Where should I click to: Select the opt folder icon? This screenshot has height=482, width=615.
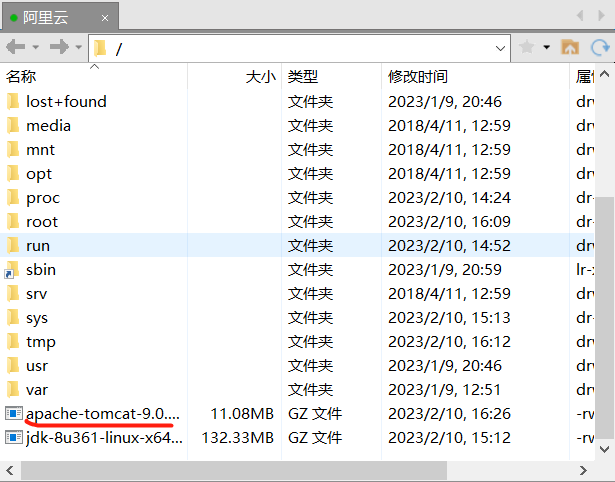pos(13,173)
